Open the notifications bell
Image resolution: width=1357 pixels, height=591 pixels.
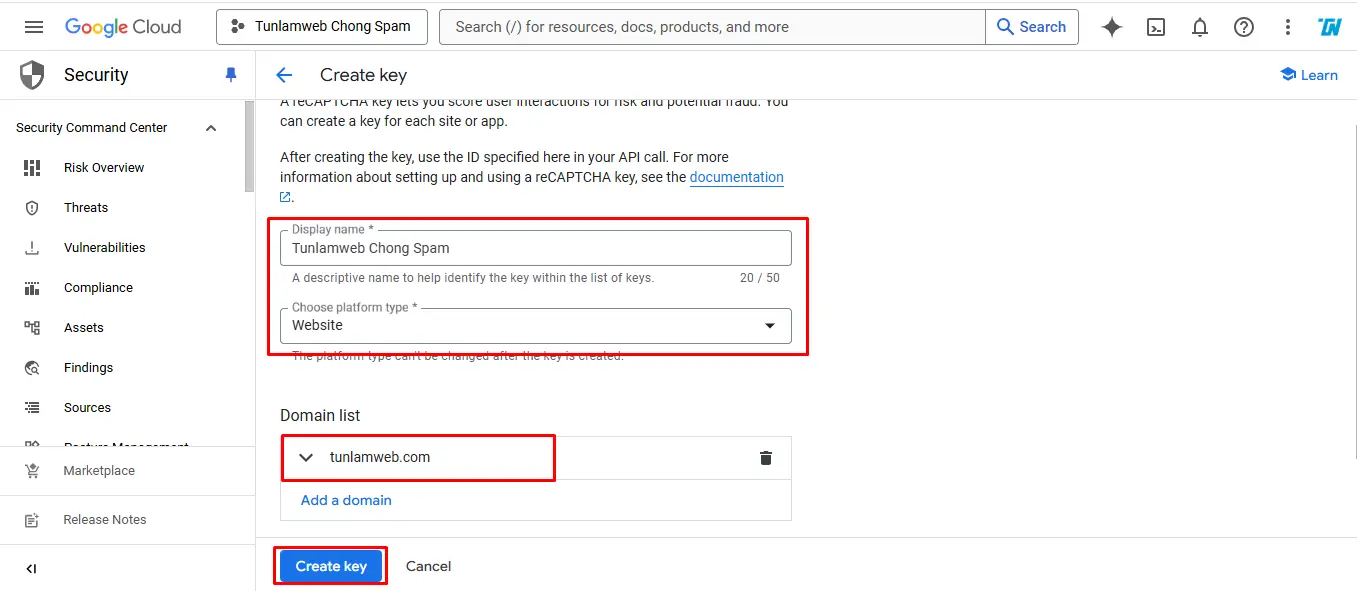click(x=1200, y=27)
